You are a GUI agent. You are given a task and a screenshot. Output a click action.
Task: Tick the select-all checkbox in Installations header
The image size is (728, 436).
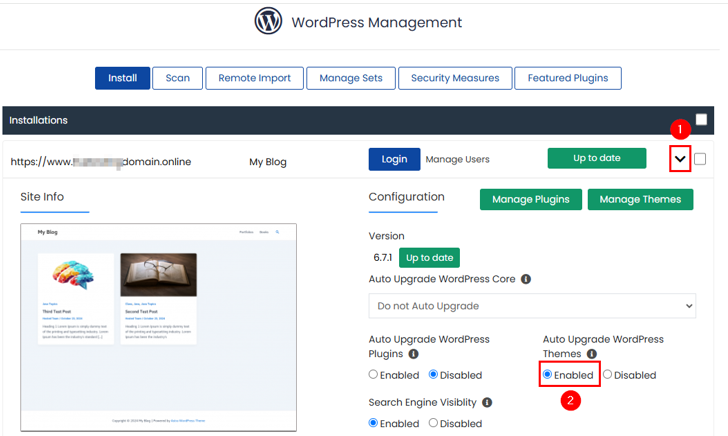[x=701, y=119]
